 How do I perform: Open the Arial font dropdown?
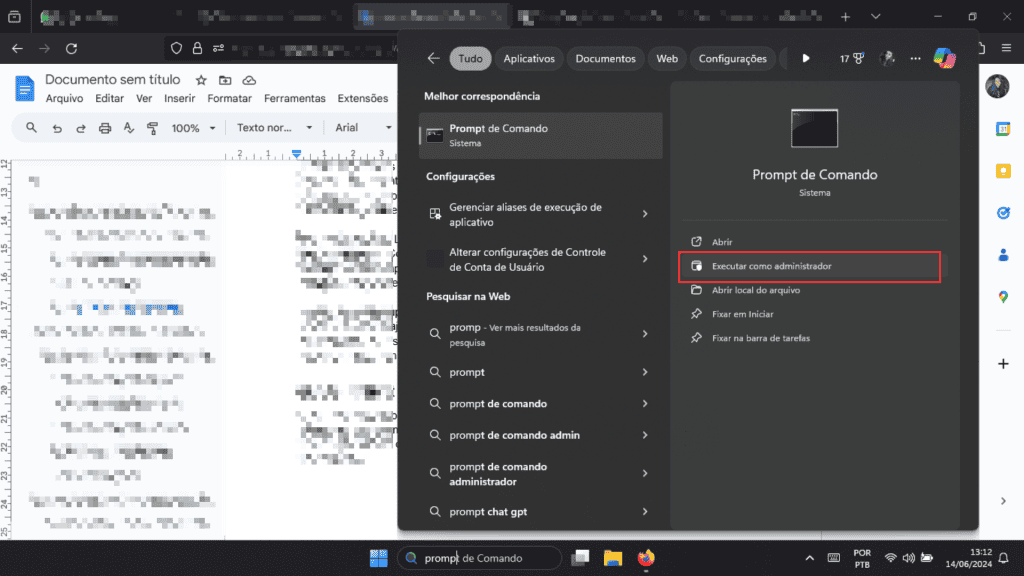(363, 128)
